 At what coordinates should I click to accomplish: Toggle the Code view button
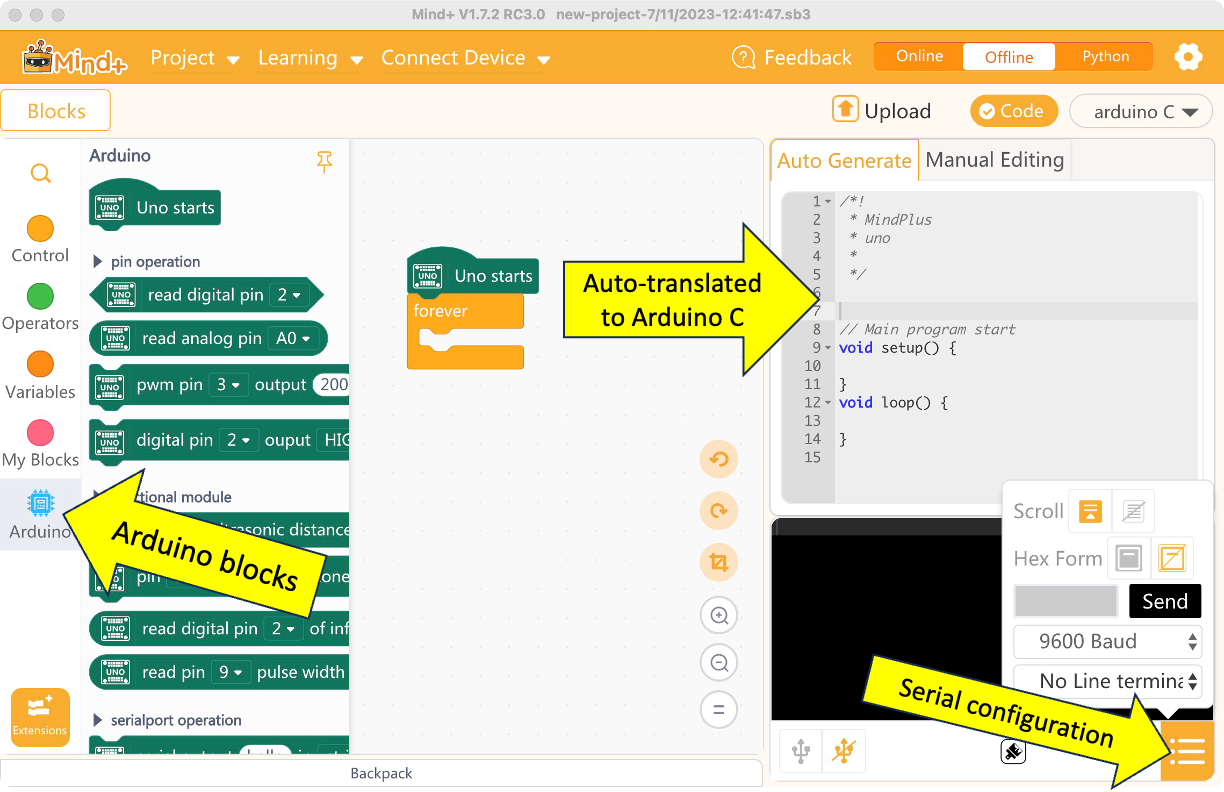[1012, 111]
